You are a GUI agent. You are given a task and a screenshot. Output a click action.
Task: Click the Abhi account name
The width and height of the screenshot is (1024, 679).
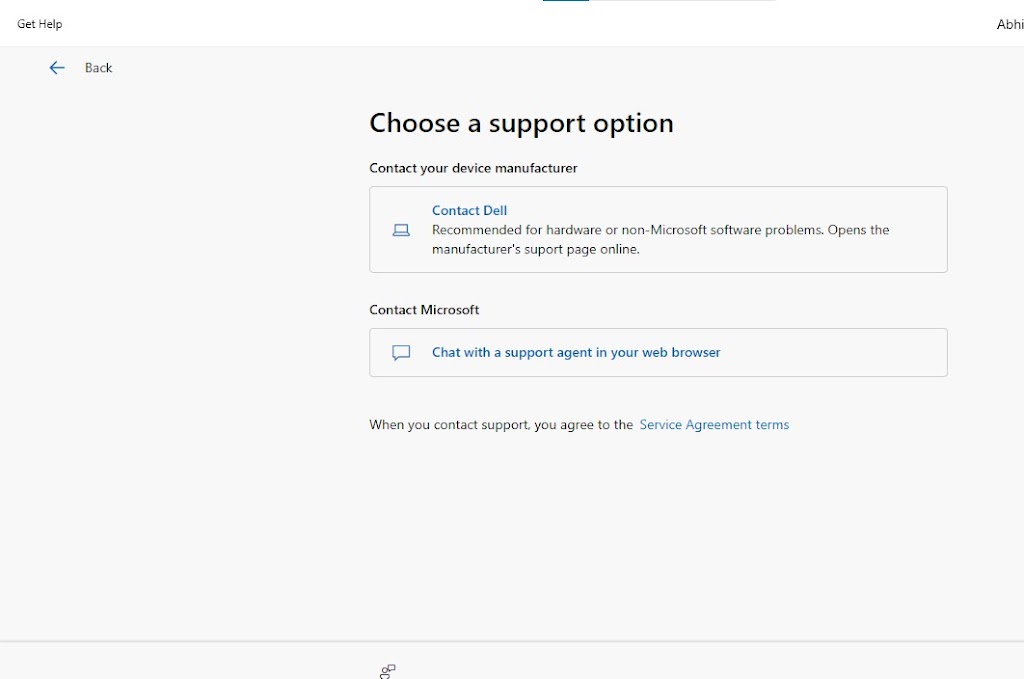point(1010,25)
